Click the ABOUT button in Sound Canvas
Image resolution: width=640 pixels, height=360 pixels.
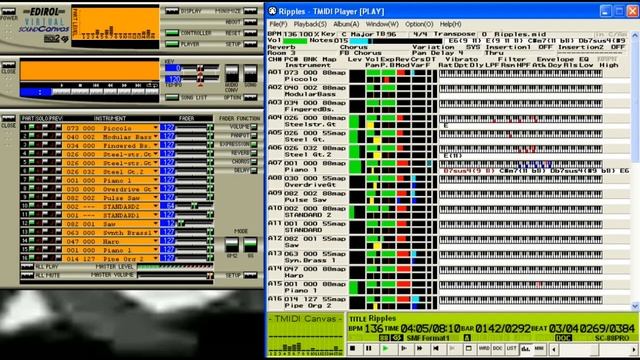coord(250,22)
